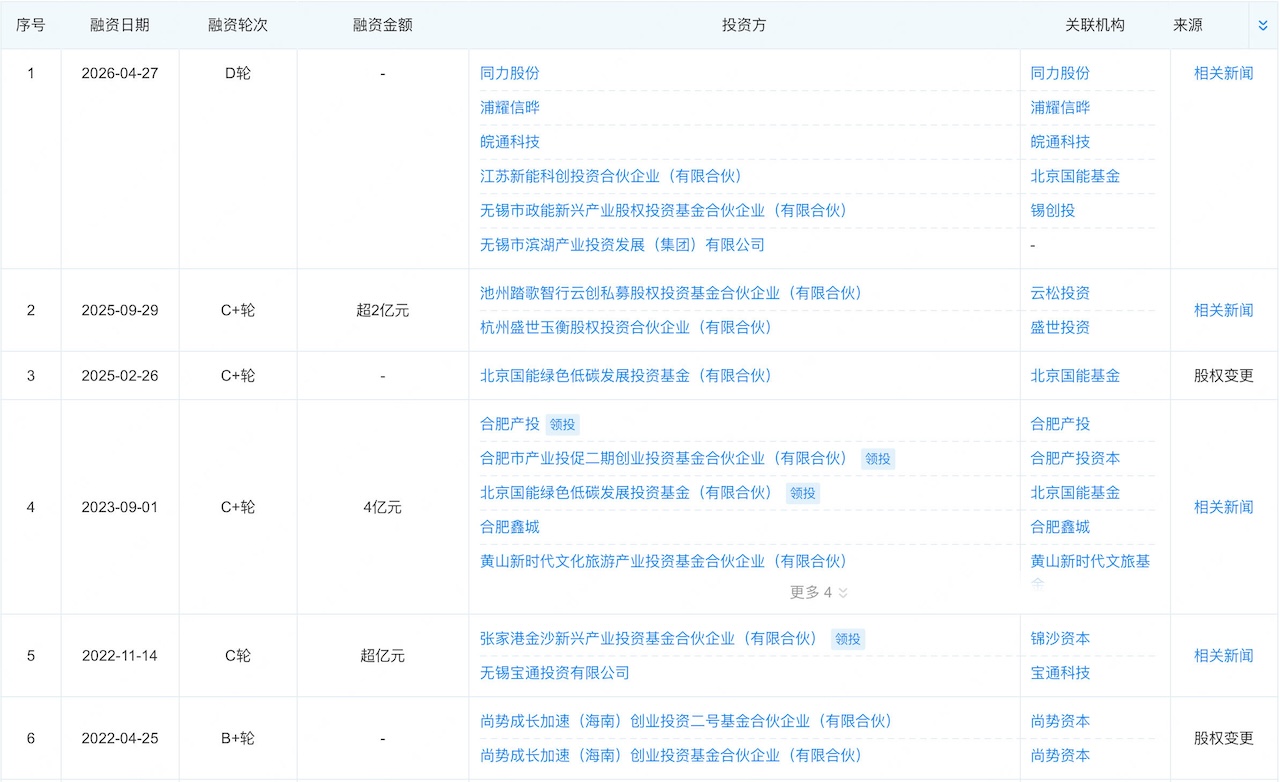Click the 融资金额 column header
The image size is (1280, 782).
[x=383, y=25]
